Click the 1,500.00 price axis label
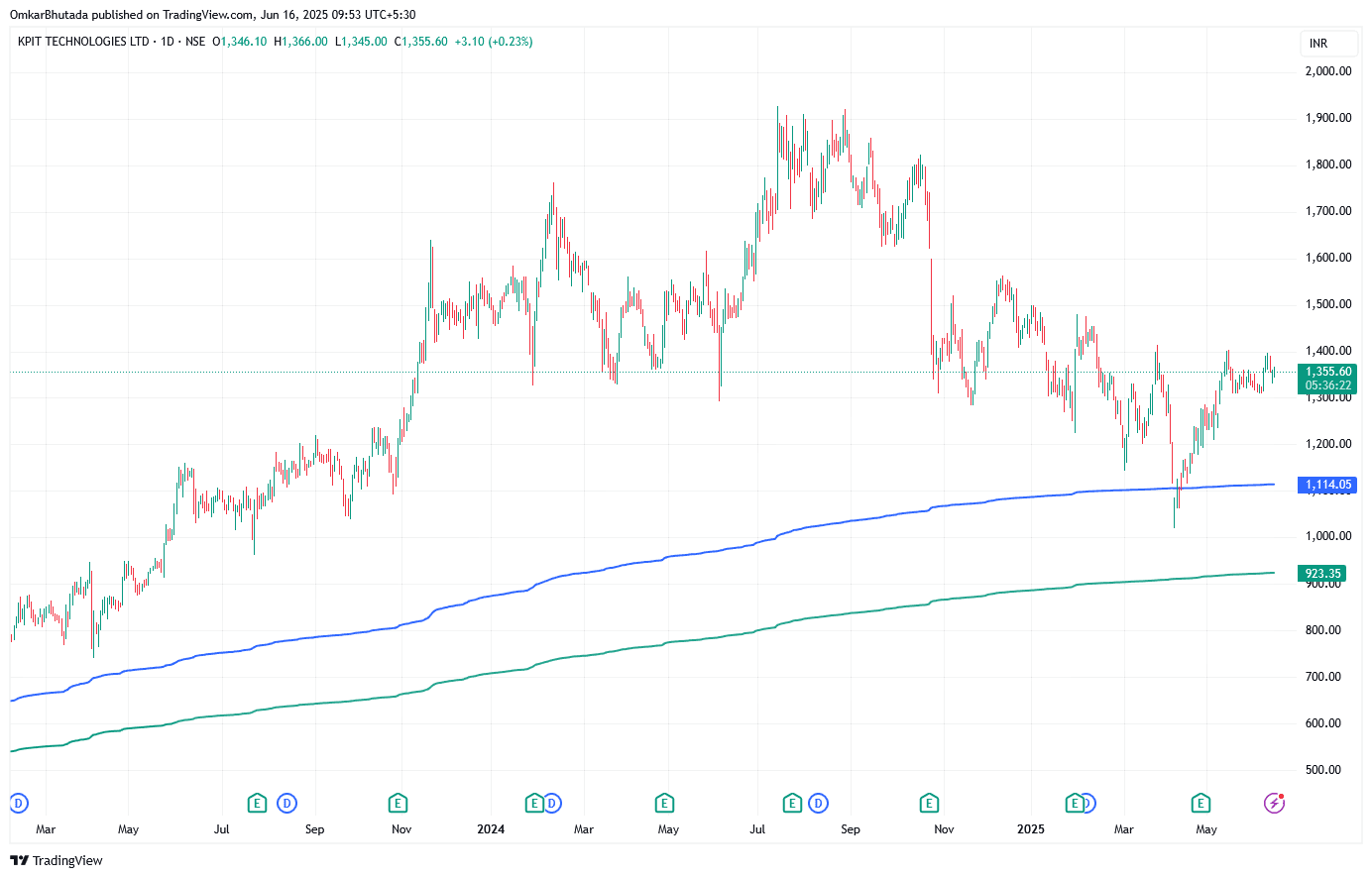 coord(1328,304)
